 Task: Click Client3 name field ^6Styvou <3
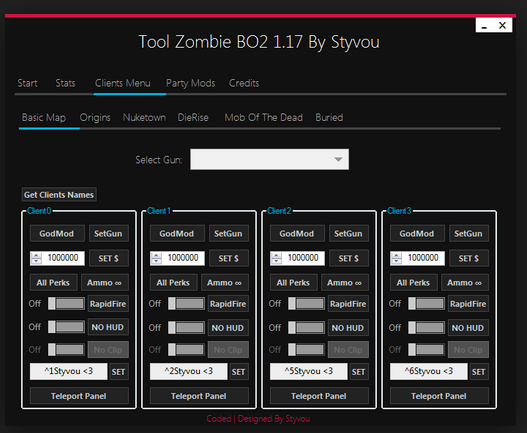[x=429, y=371]
